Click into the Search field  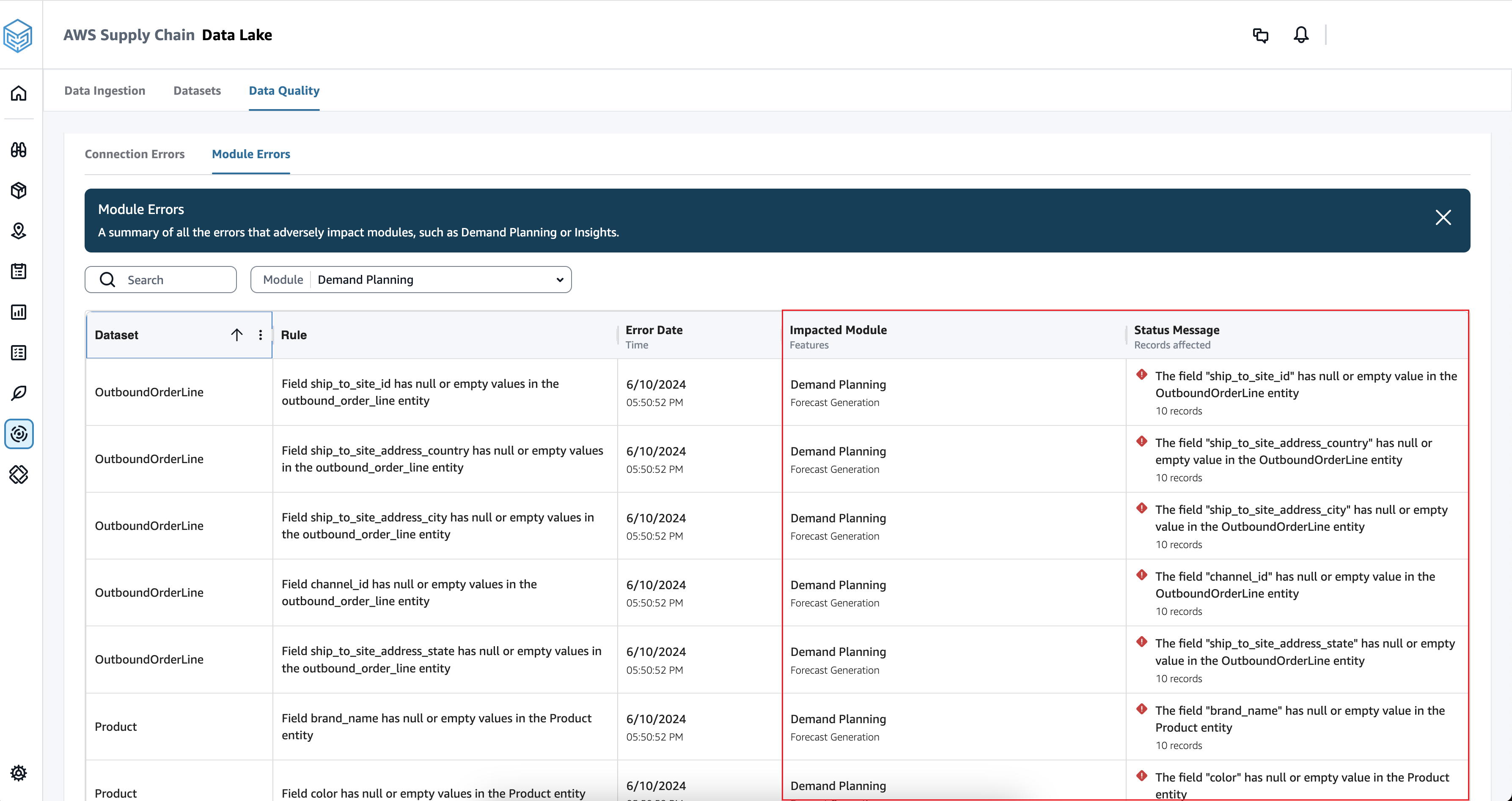(x=161, y=280)
